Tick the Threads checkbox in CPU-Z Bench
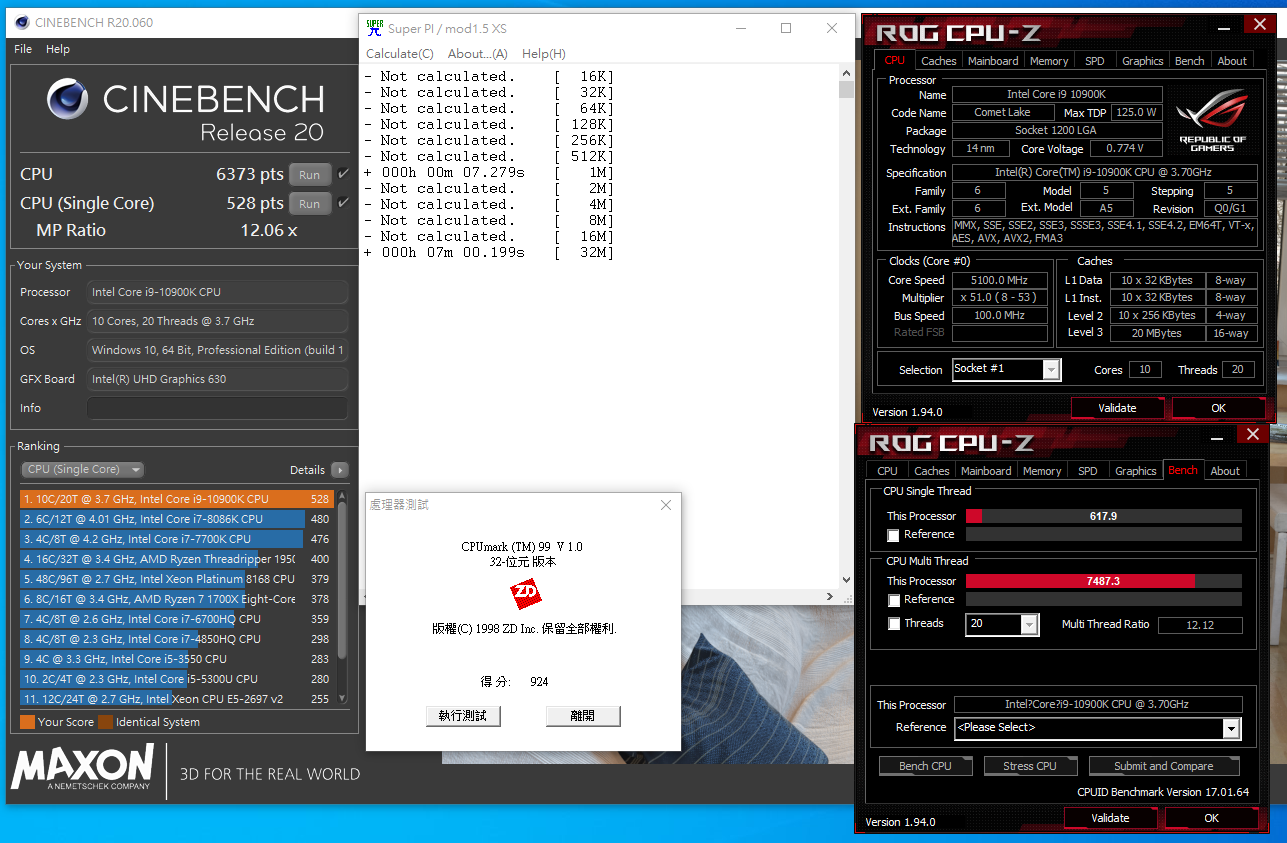This screenshot has height=843, width=1287. tap(893, 624)
